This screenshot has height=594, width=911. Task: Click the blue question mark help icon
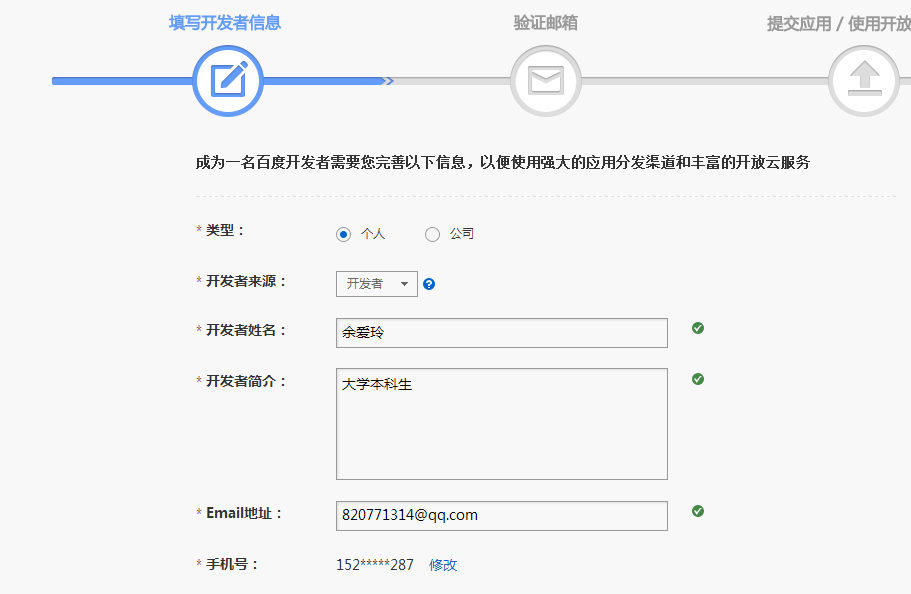pyautogui.click(x=429, y=284)
